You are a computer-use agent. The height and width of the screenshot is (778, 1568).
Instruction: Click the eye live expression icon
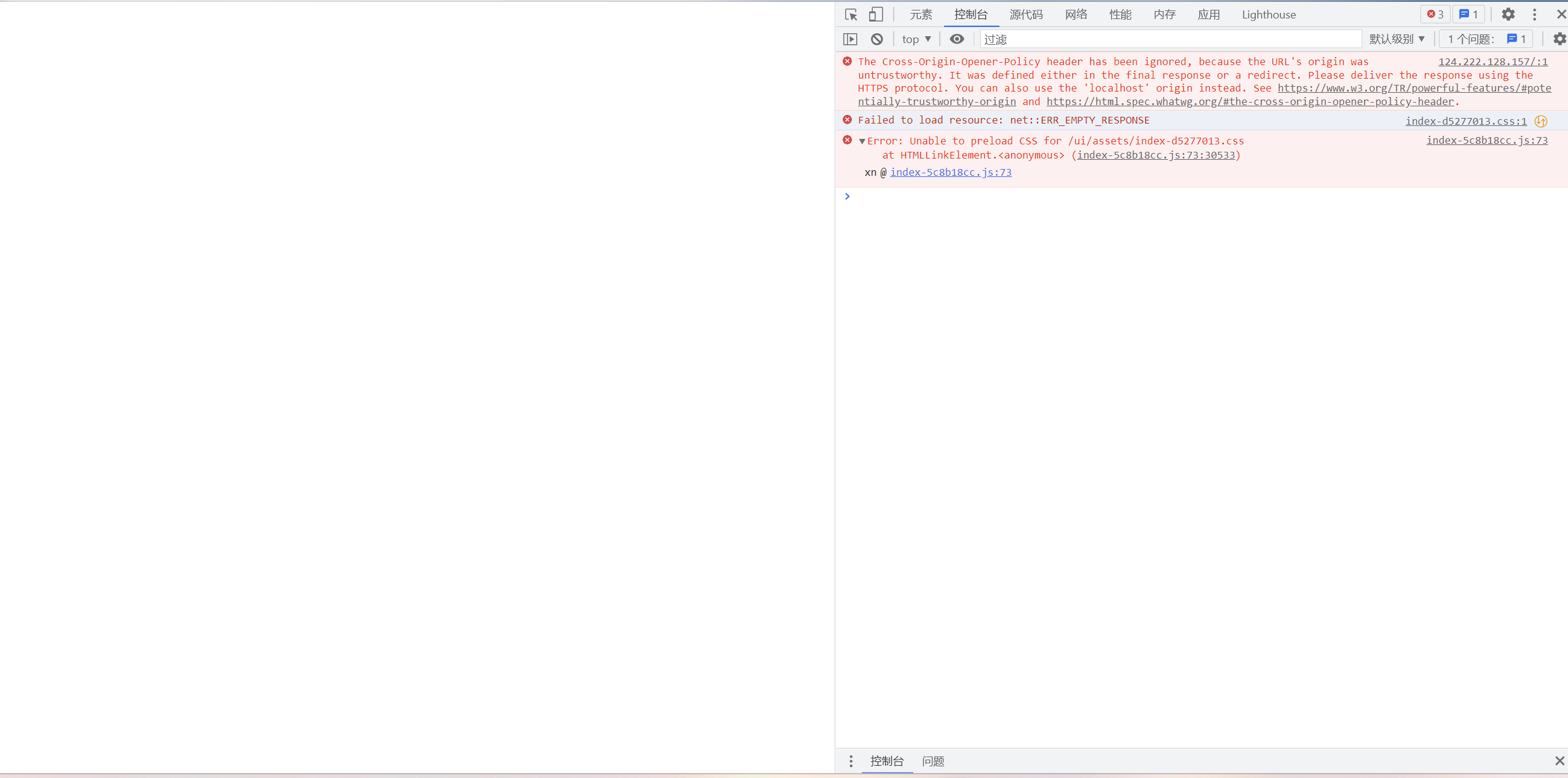[x=956, y=39]
